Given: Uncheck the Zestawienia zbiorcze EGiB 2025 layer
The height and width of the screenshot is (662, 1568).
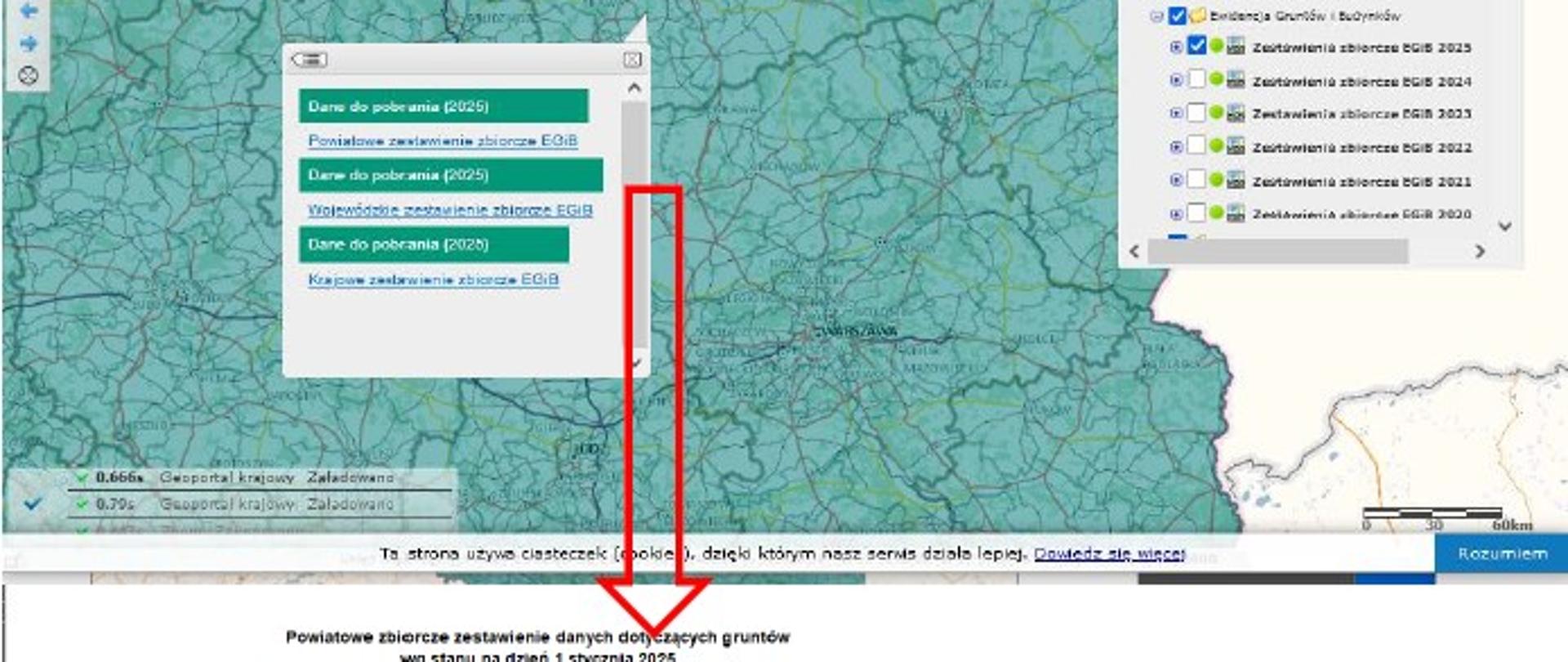Looking at the screenshot, I should click(x=1196, y=47).
